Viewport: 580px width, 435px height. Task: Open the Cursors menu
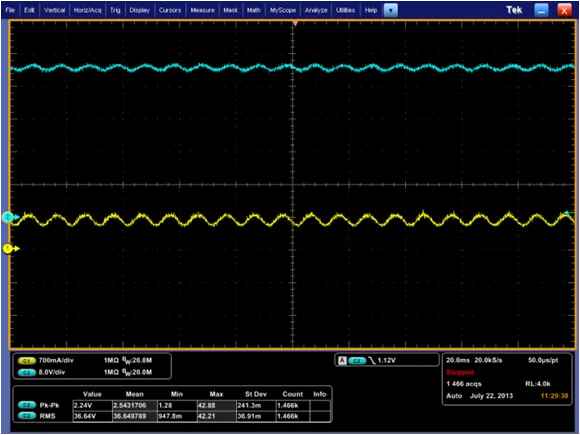coord(170,10)
